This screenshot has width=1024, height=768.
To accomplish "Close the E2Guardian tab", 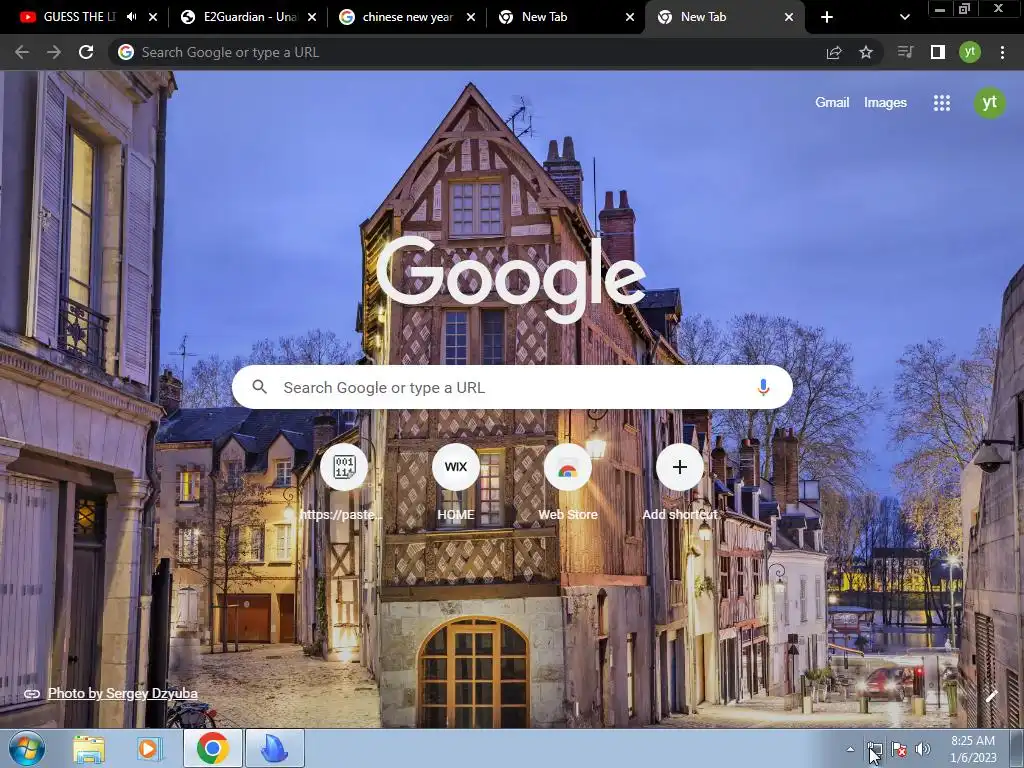I will click(312, 17).
